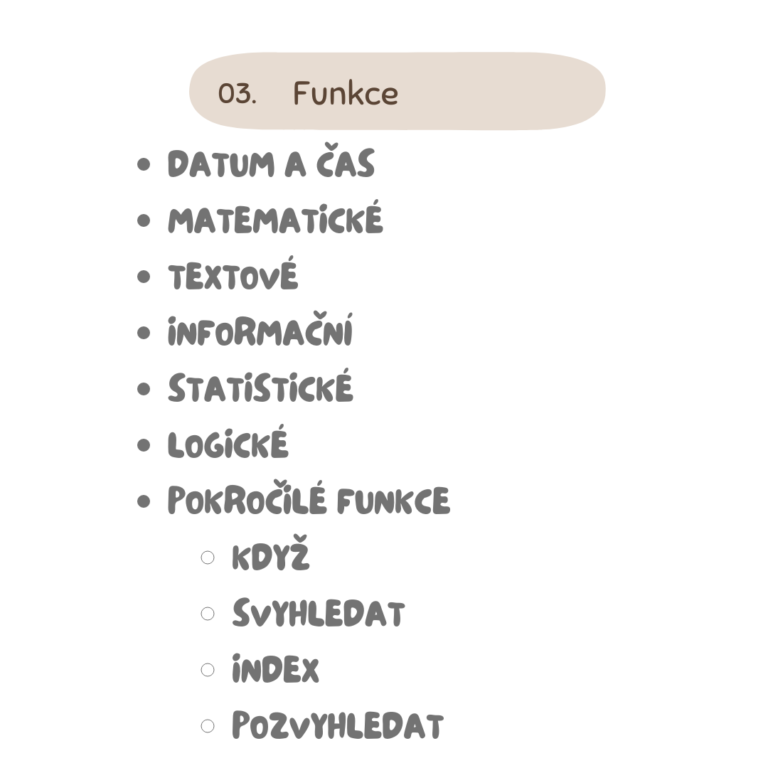Select the 'Datum a čas' list item
This screenshot has width=768, height=768.
pos(271,161)
